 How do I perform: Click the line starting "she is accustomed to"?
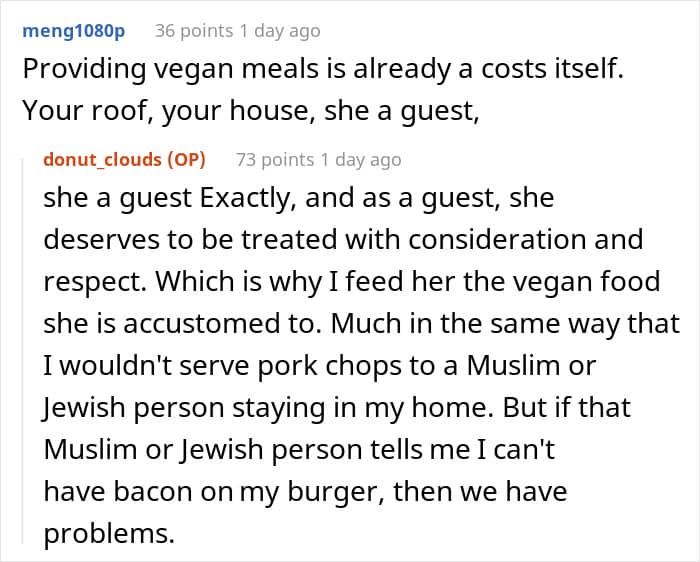coord(361,324)
